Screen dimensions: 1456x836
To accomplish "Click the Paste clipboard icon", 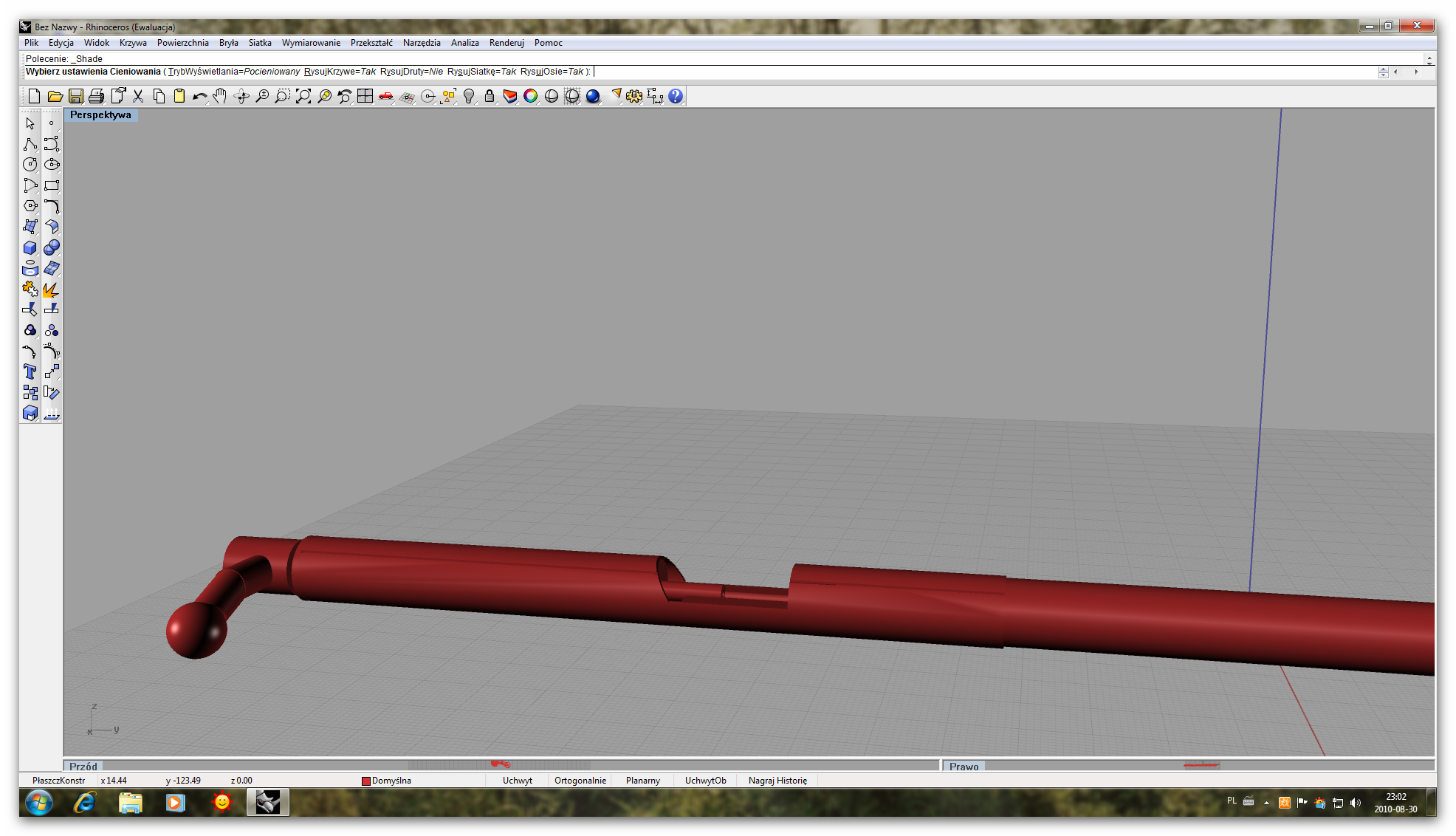I will (179, 96).
